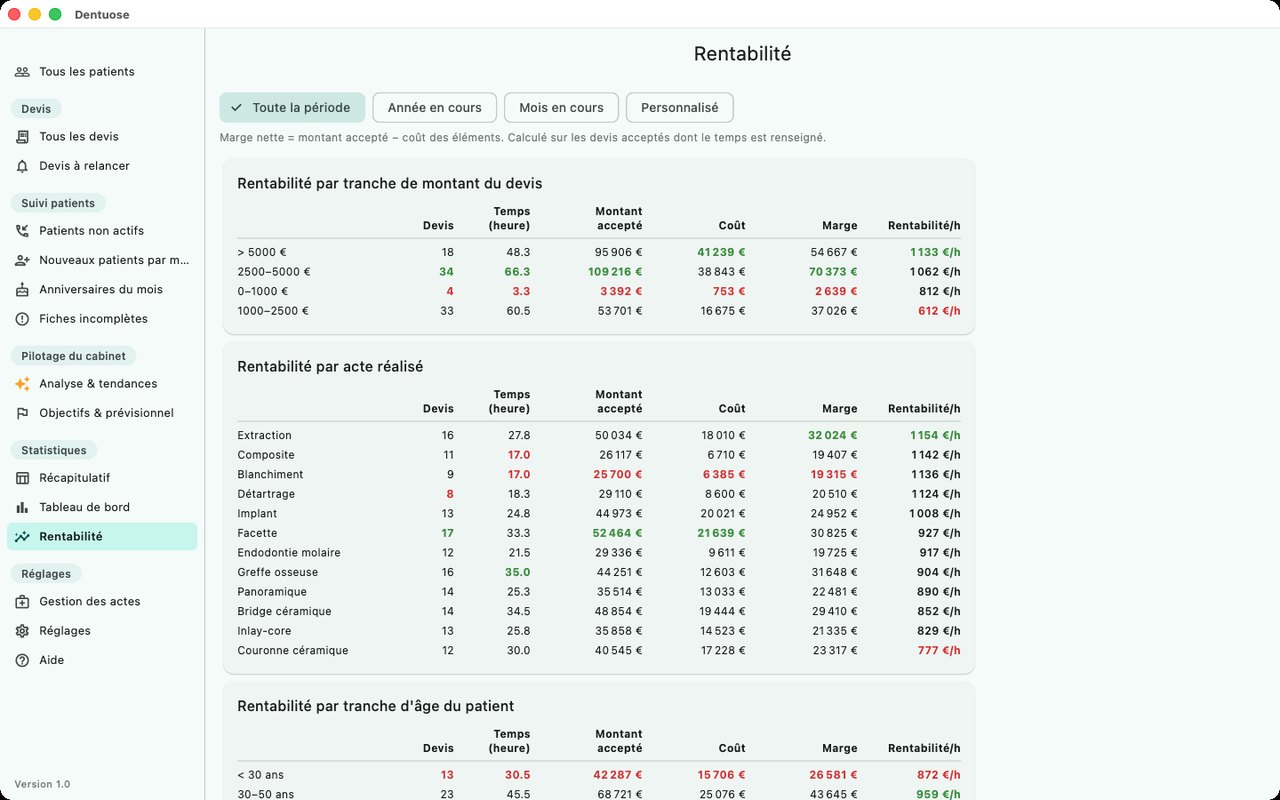This screenshot has height=800, width=1280.
Task: Click the Greffe osseuse row label
Action: click(278, 573)
